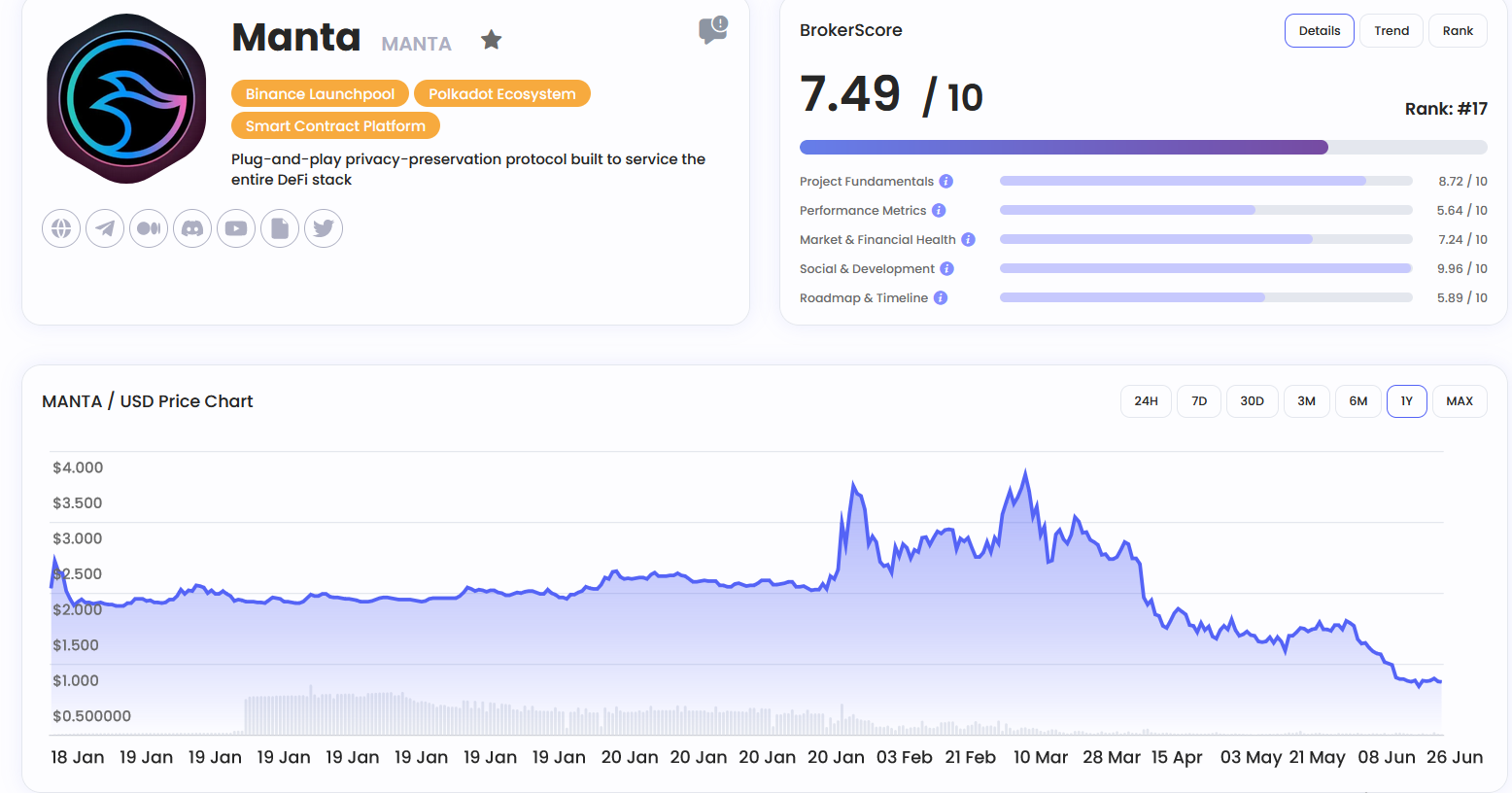The image size is (1512, 793).
Task: Click the 'MANTA / USD Price Chart' title
Action: 148,401
